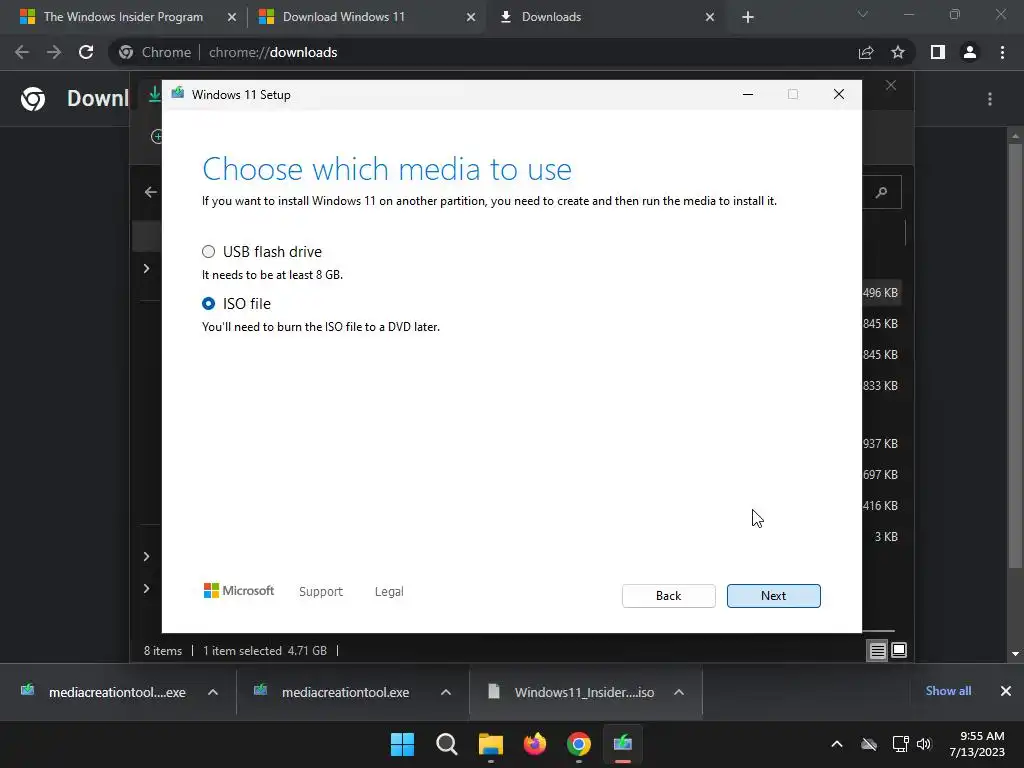
Task: Open Chrome tab search chevron
Action: point(863,14)
